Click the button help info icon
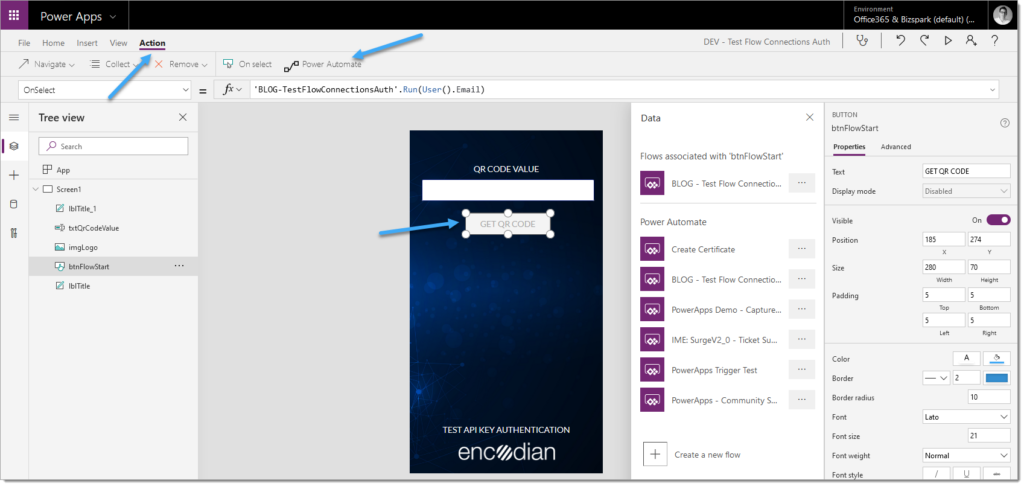The width and height of the screenshot is (1024, 486). [1005, 123]
